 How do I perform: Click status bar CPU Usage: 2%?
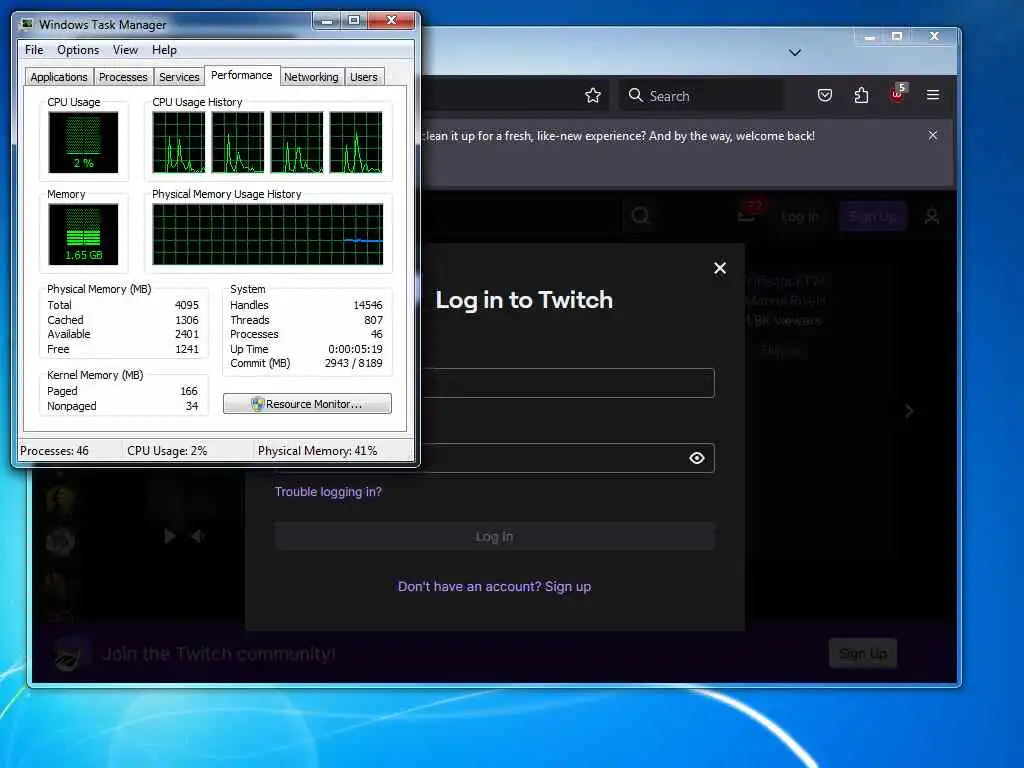click(x=167, y=451)
